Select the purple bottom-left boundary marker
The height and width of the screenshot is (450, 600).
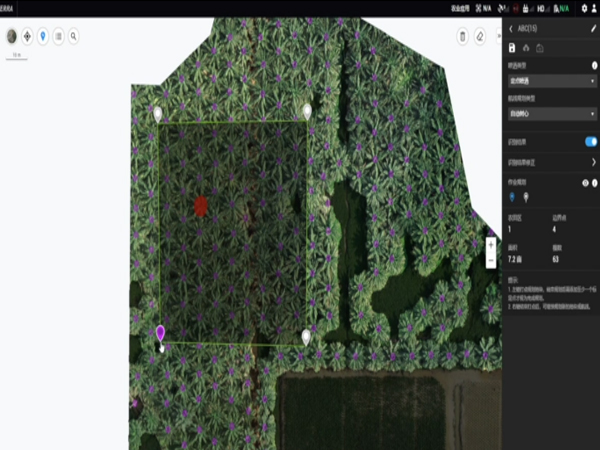(x=160, y=333)
